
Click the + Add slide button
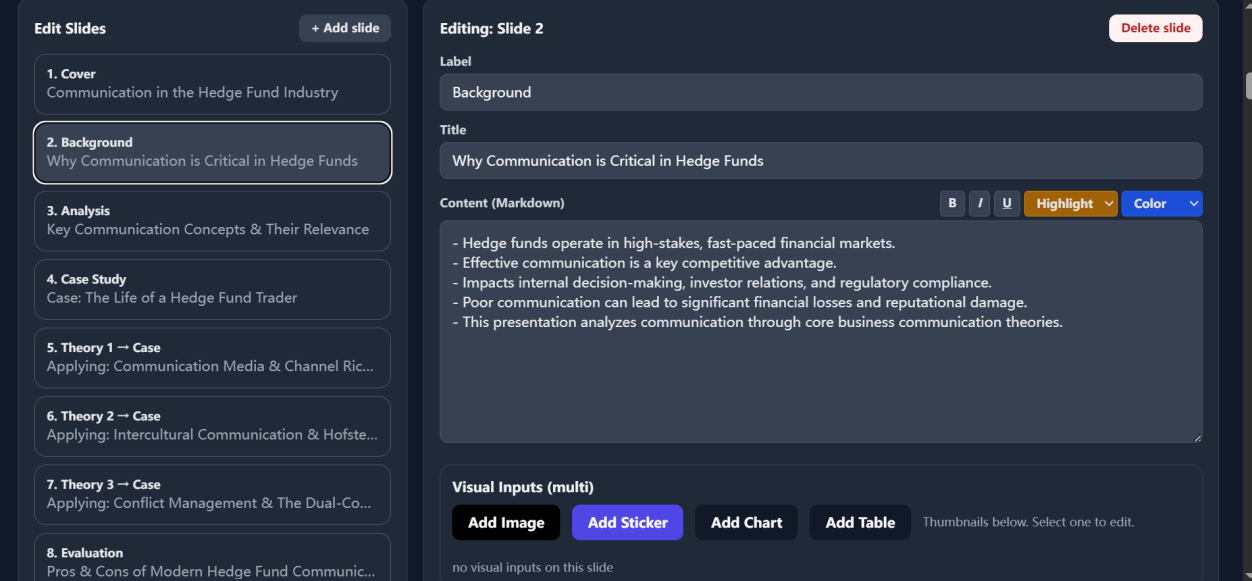pyautogui.click(x=345, y=28)
